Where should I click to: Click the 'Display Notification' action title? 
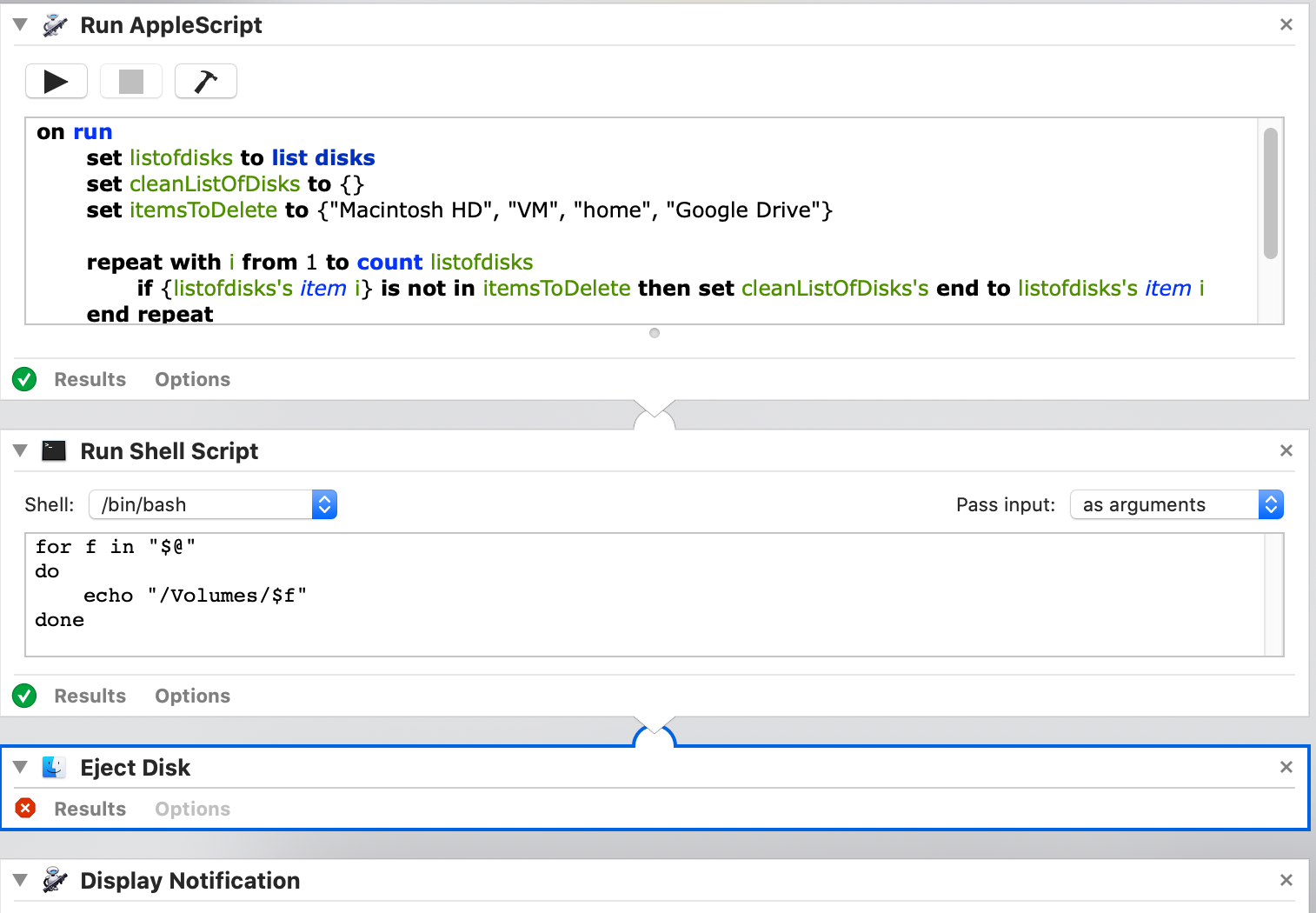[x=190, y=881]
